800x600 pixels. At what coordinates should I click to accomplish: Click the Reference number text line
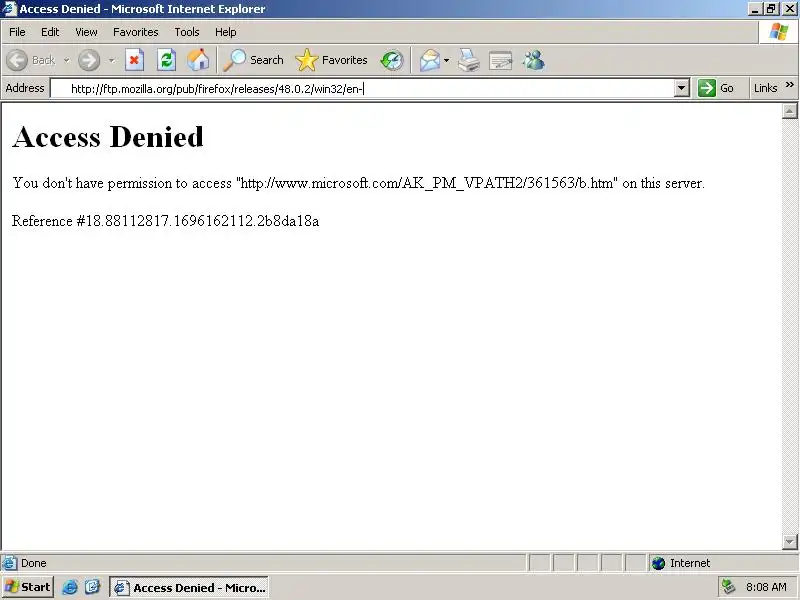tap(165, 221)
